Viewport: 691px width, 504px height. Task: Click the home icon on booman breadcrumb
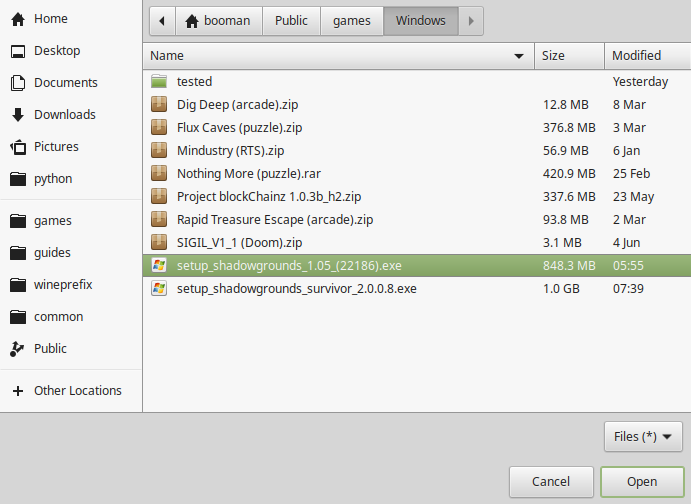(x=192, y=21)
